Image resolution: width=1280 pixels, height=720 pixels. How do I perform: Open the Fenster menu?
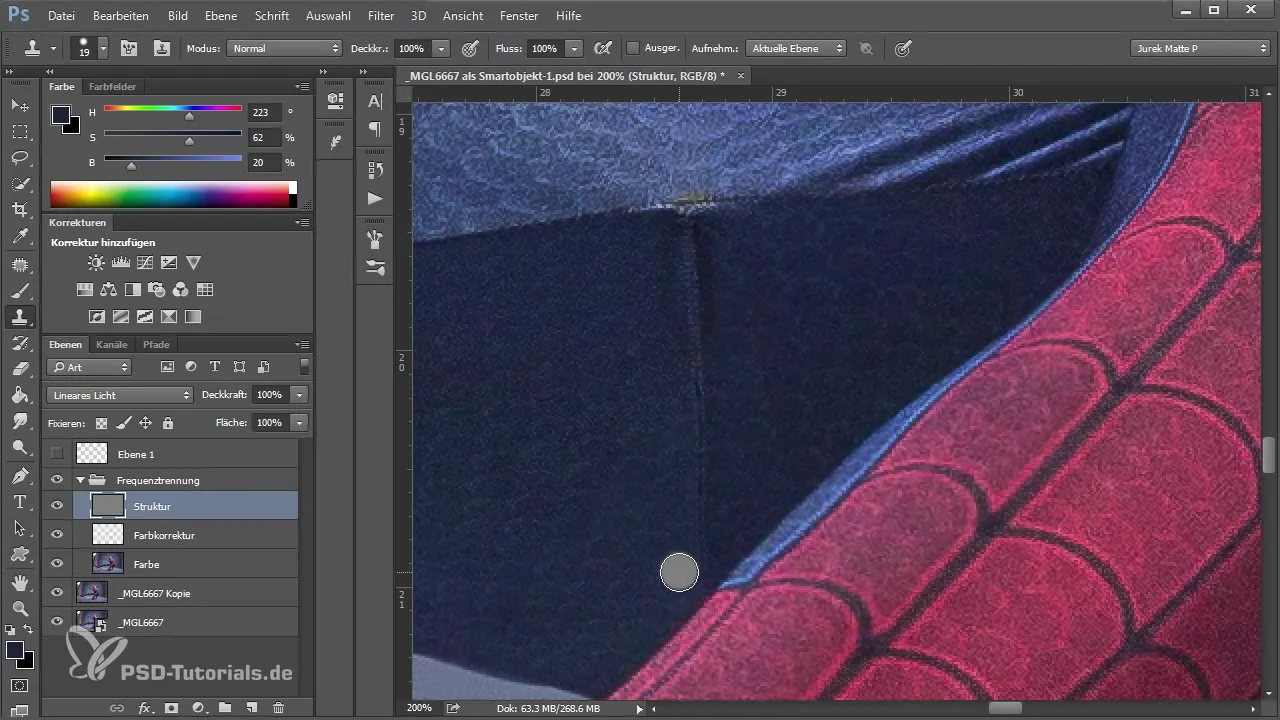(x=519, y=16)
